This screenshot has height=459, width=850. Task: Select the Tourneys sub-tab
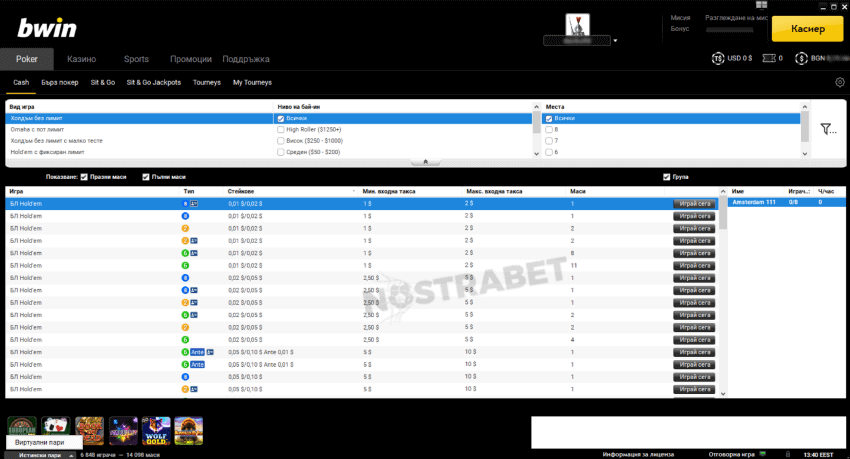207,82
